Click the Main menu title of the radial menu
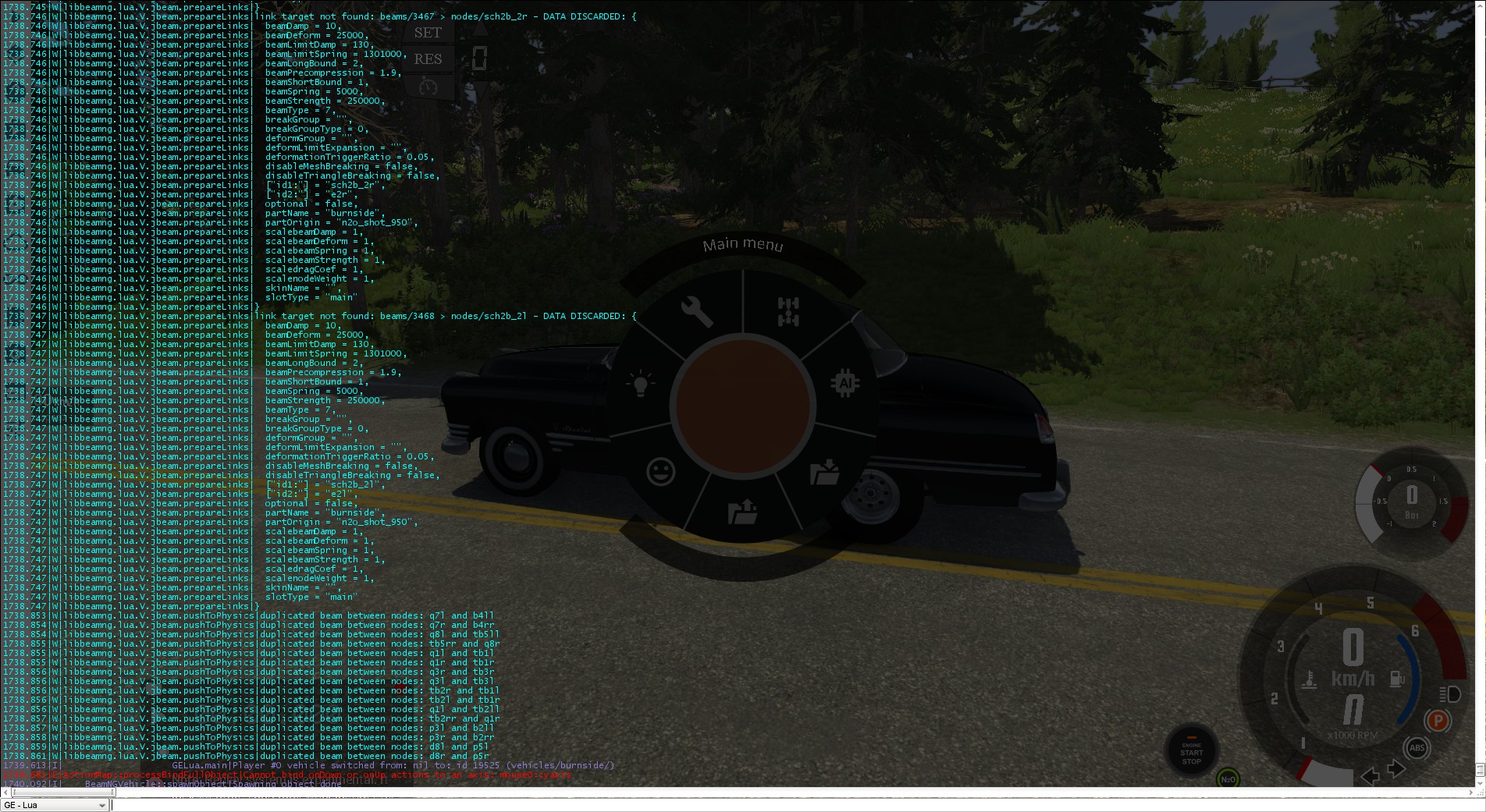The image size is (1486, 812). point(742,245)
